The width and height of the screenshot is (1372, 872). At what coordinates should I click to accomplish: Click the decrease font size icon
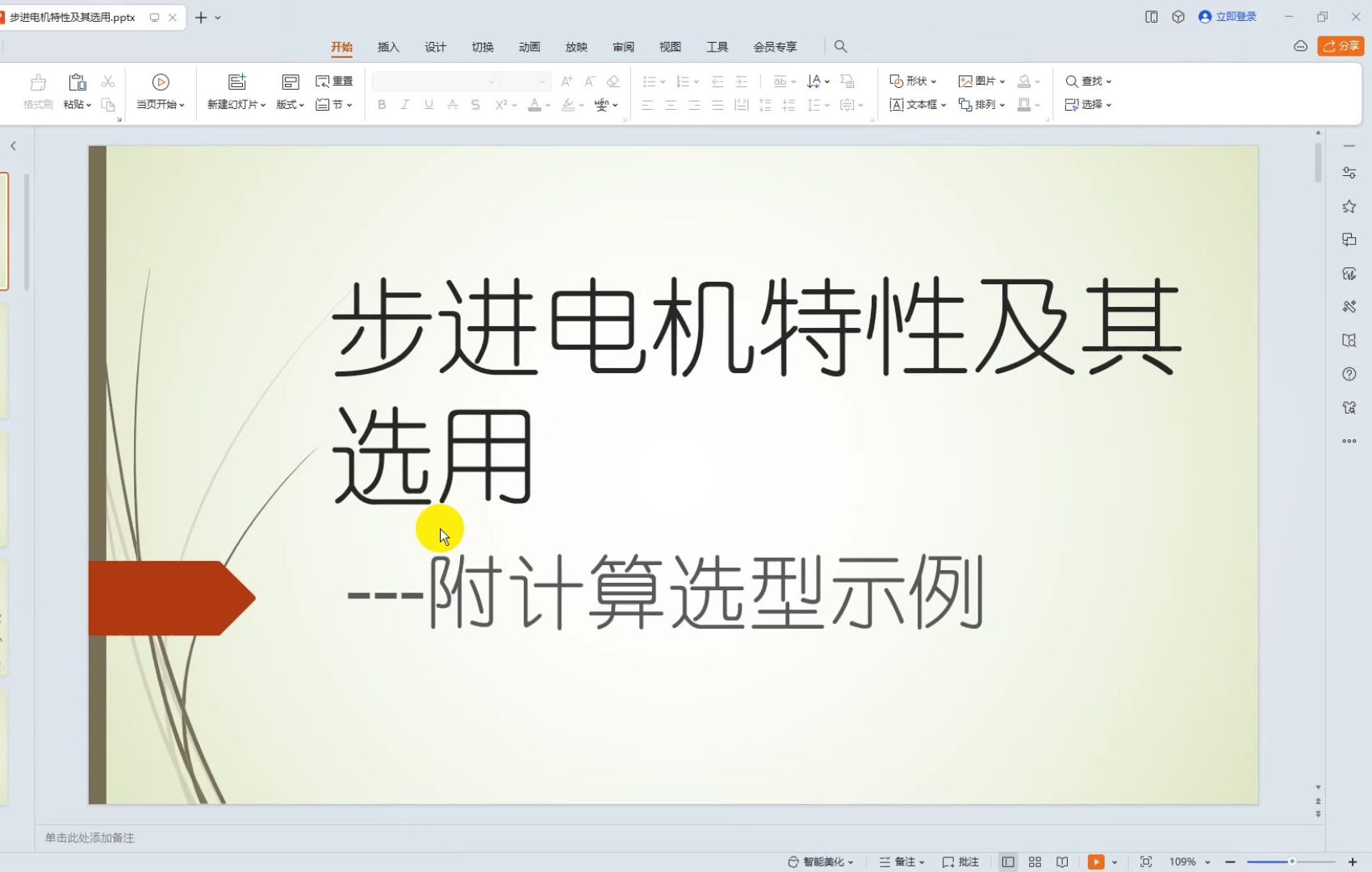[590, 82]
